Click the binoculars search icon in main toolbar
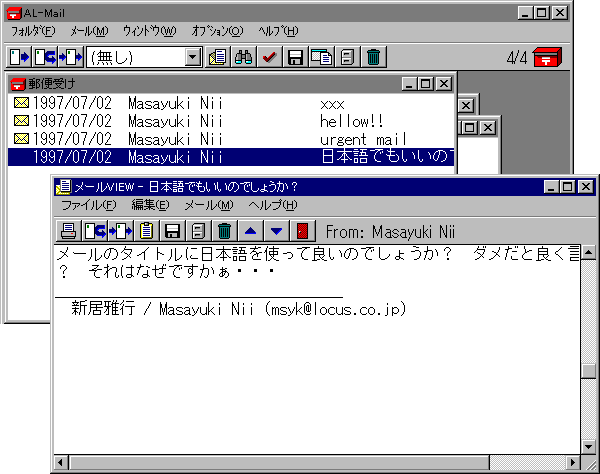The height and width of the screenshot is (474, 600). pyautogui.click(x=242, y=57)
